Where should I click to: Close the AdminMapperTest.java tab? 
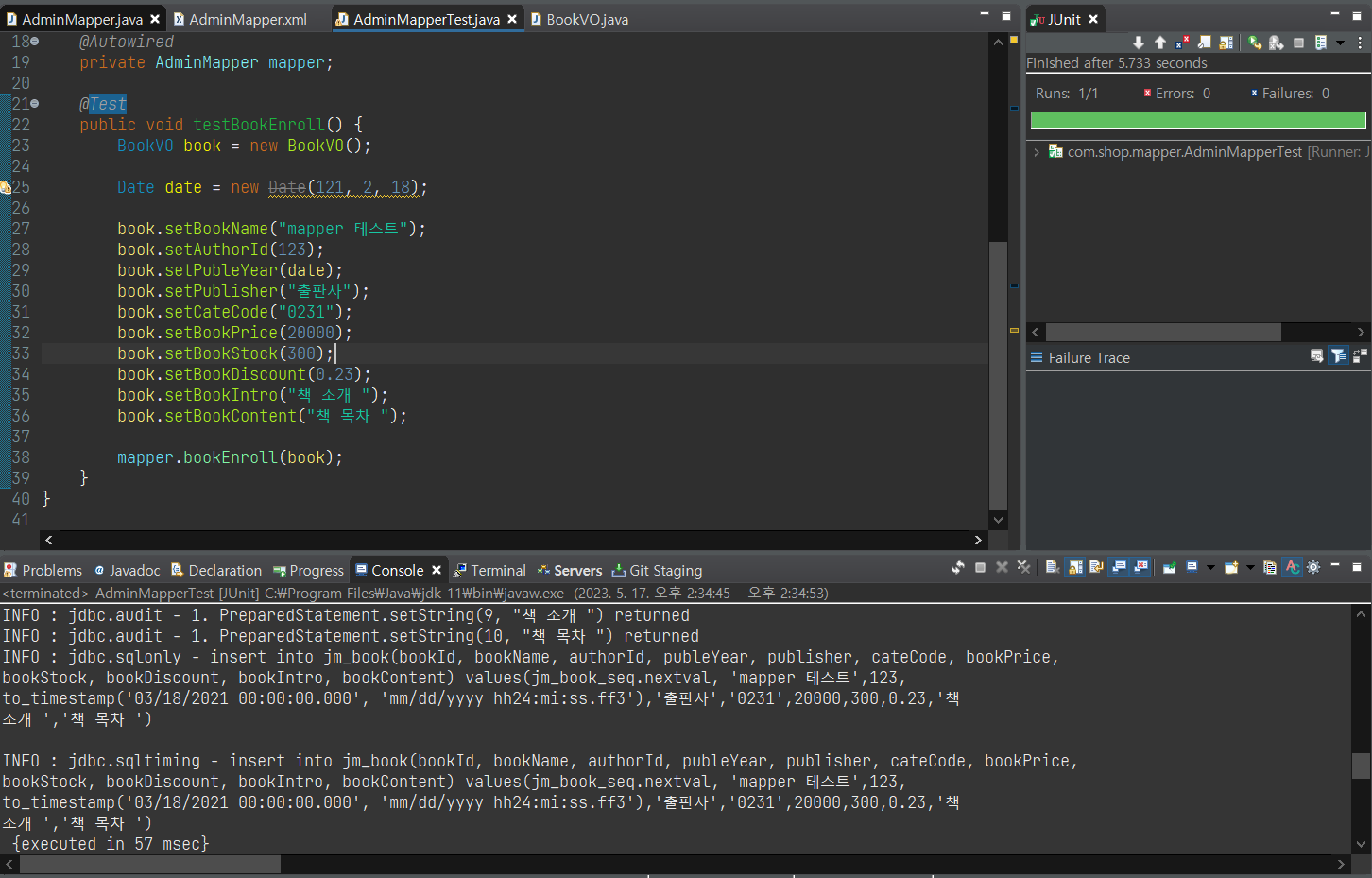click(512, 19)
